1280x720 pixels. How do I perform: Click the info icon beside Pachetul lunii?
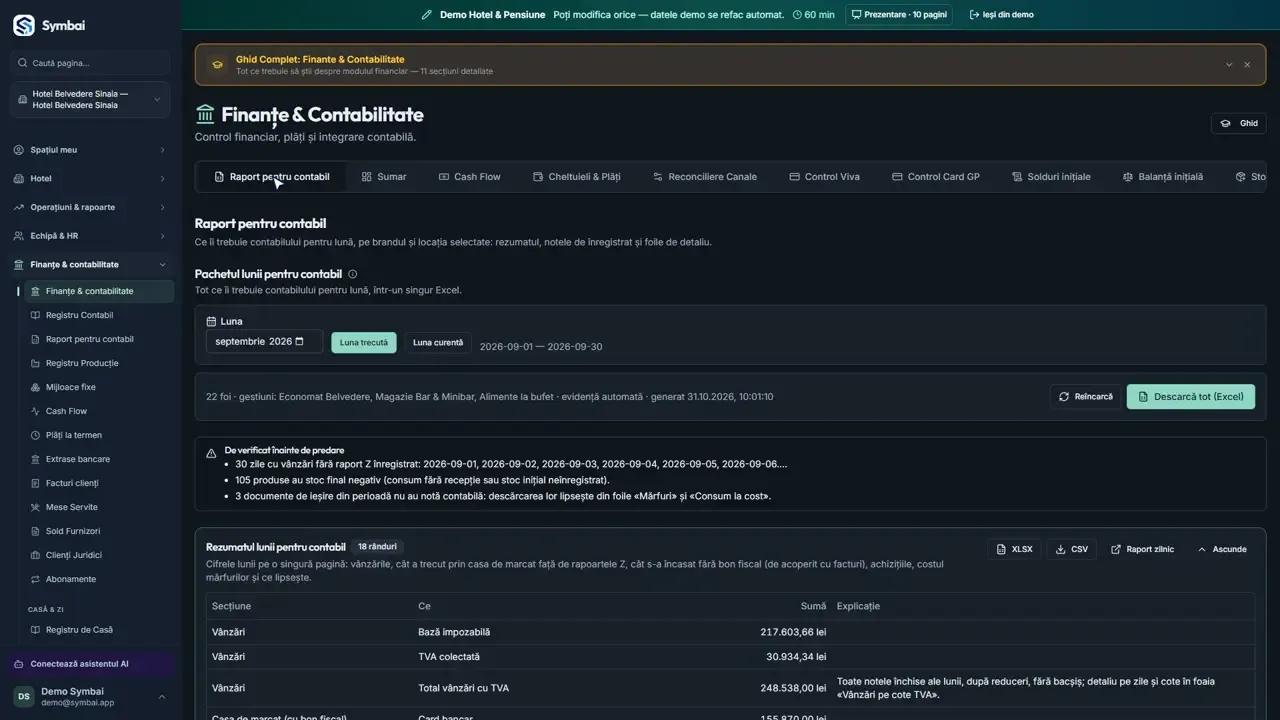click(x=353, y=274)
